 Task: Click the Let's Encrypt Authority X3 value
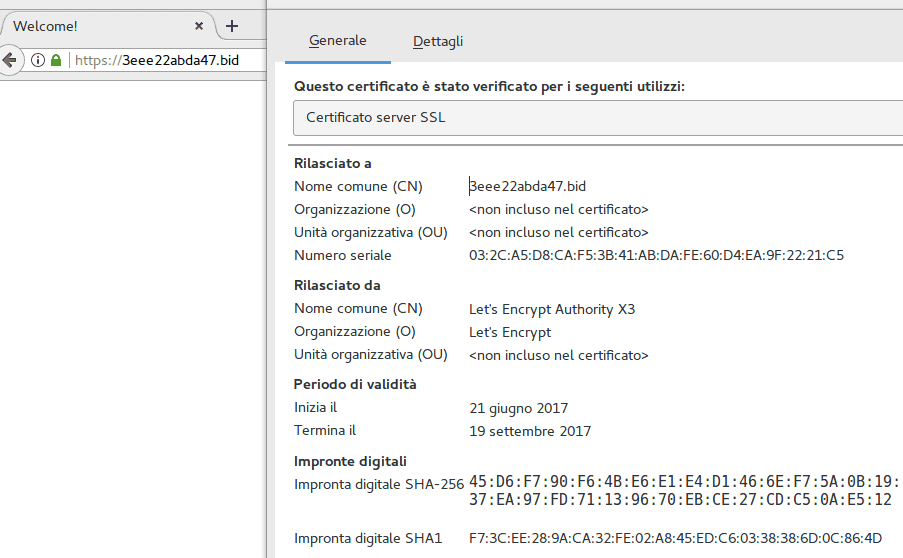coord(552,309)
